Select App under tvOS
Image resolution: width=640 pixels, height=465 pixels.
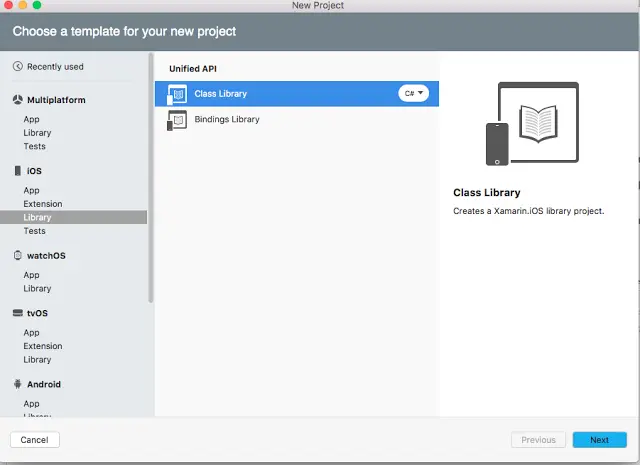(31, 332)
